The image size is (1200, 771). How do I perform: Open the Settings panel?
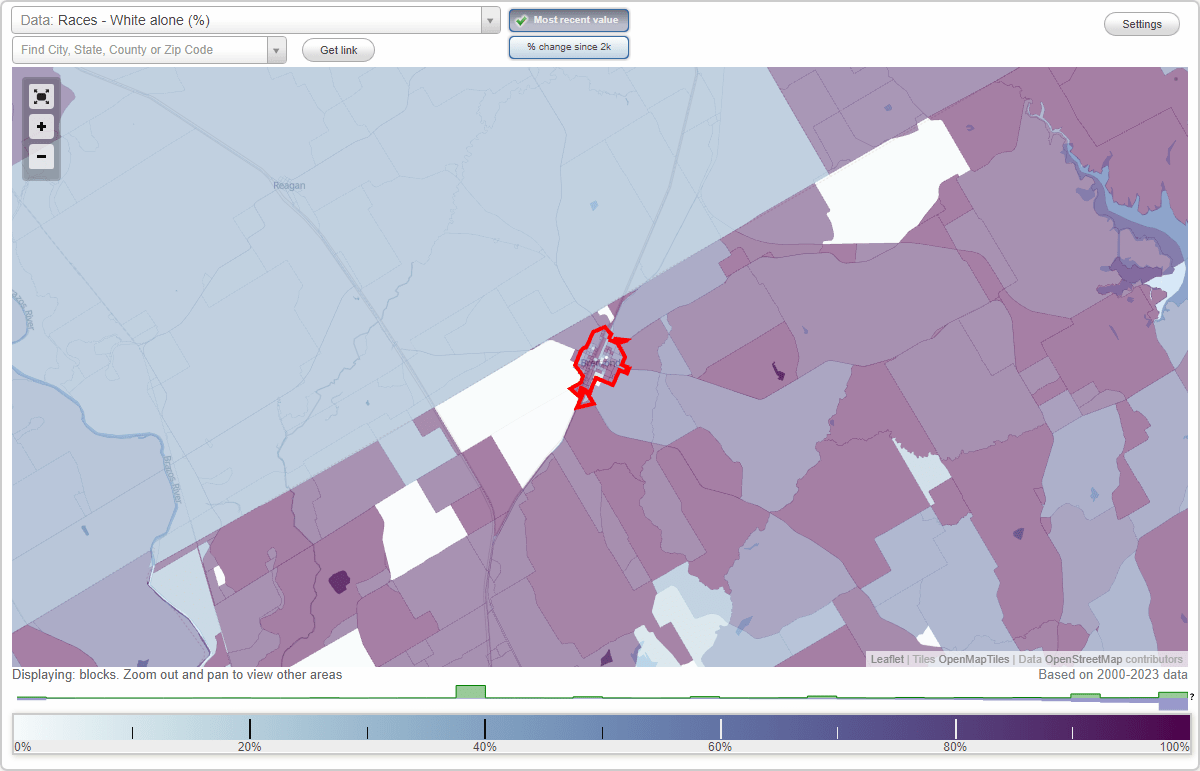click(1141, 23)
